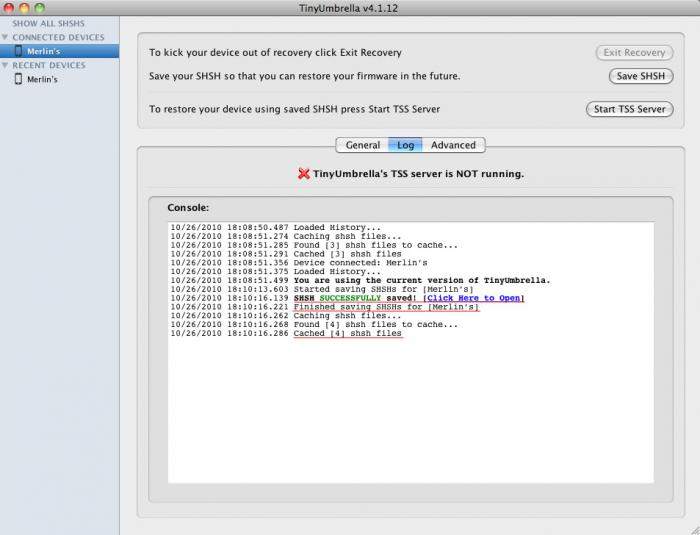Collapse the Connected Devices section
The height and width of the screenshot is (535, 700).
(x=6, y=37)
